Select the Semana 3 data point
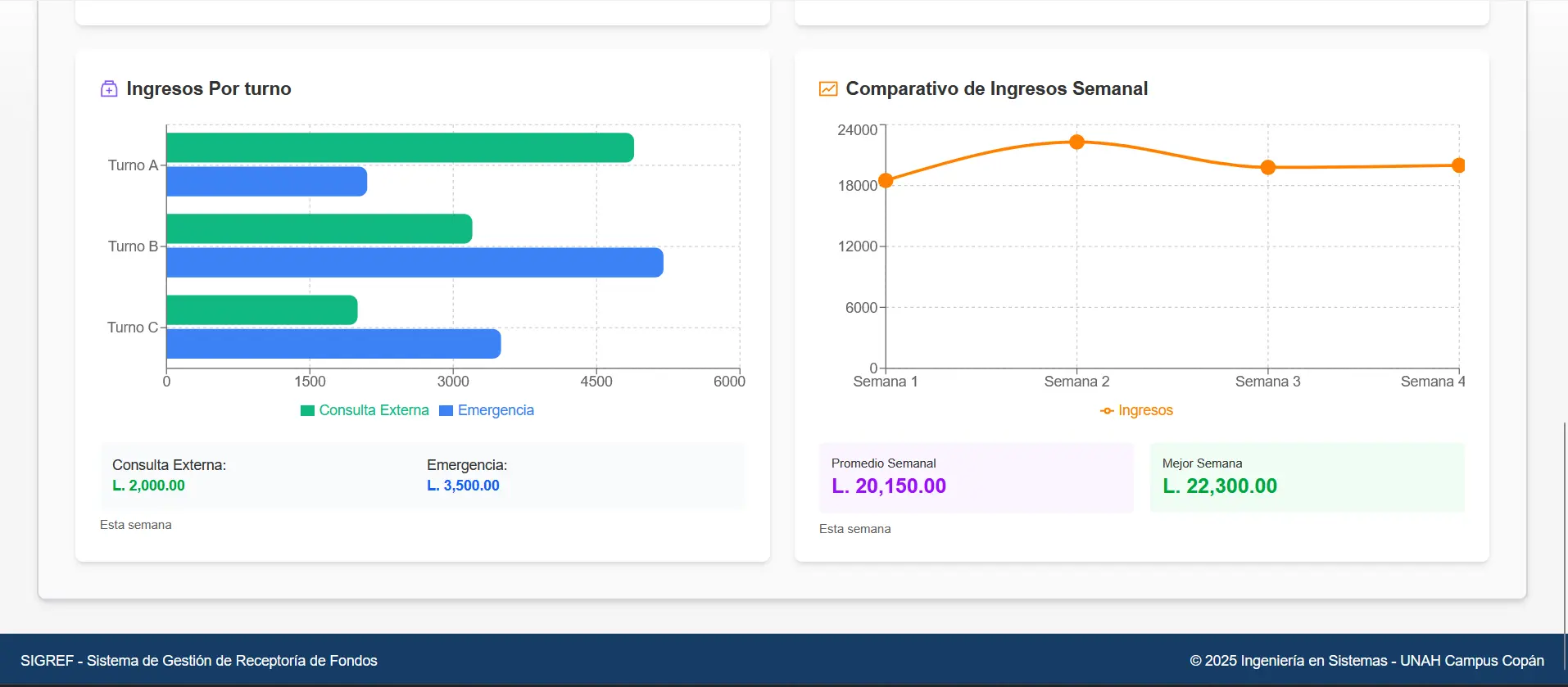 coord(1267,167)
